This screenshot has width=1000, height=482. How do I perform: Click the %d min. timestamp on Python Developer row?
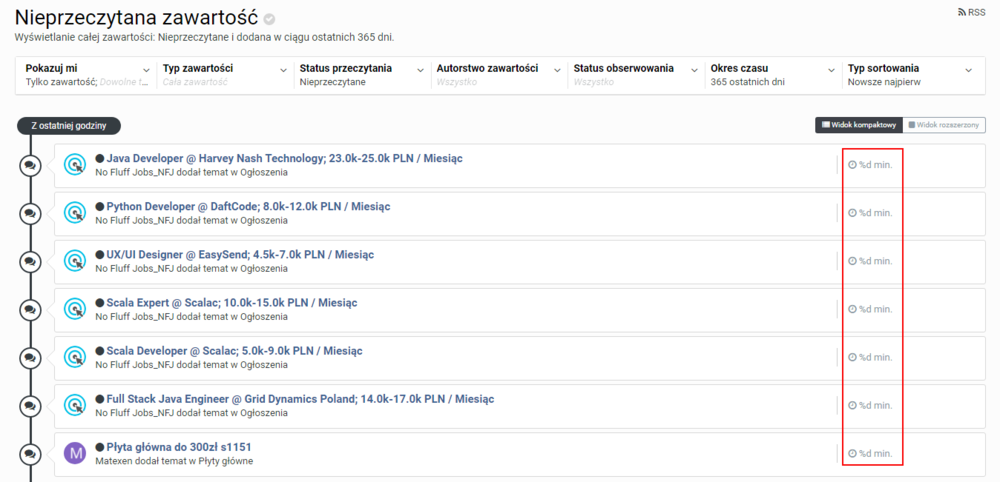(x=871, y=213)
